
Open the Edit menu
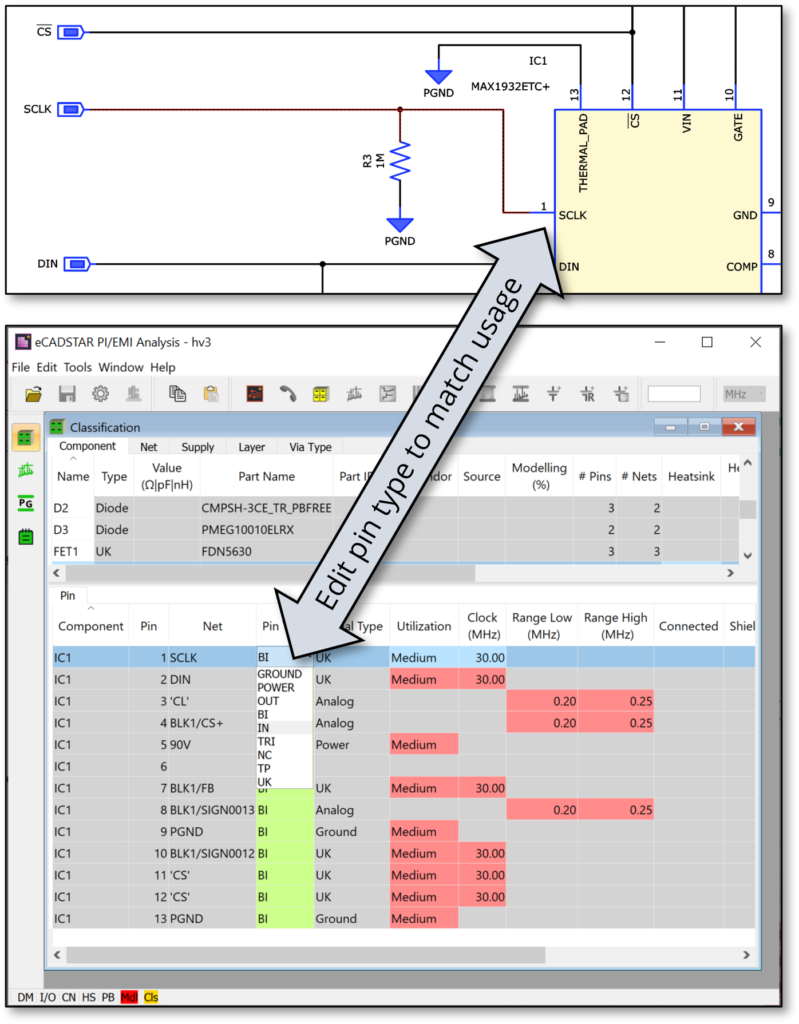[x=46, y=367]
